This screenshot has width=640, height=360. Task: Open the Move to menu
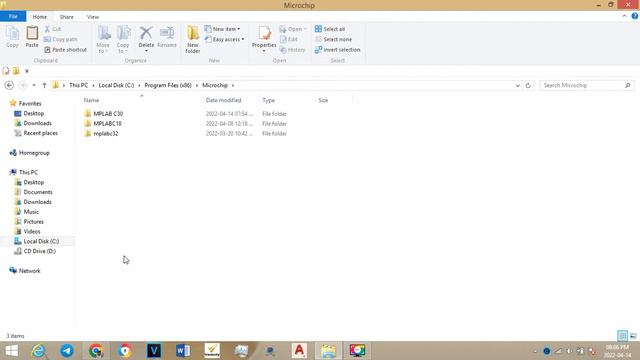[103, 39]
